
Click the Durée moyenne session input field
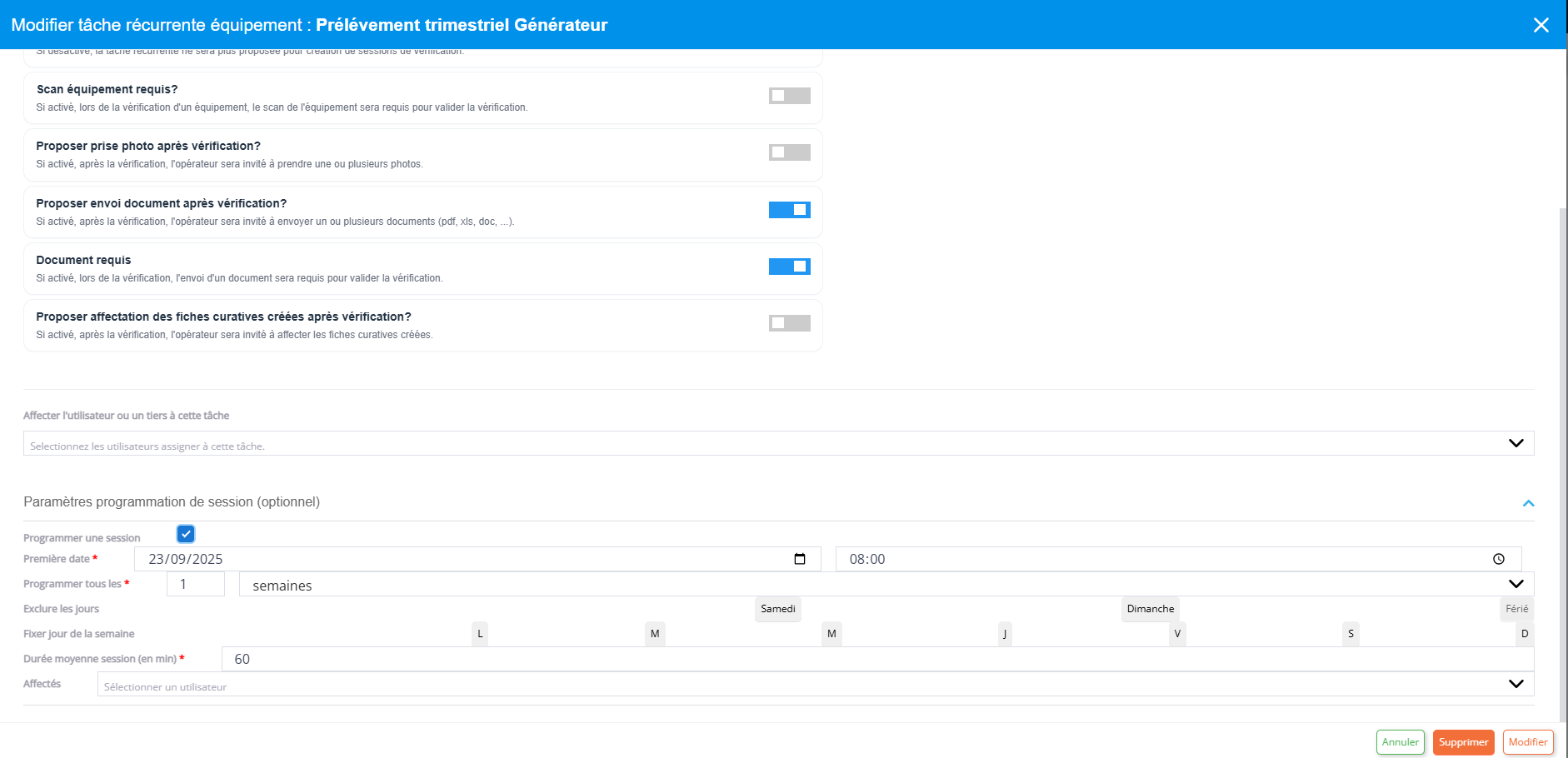point(876,659)
